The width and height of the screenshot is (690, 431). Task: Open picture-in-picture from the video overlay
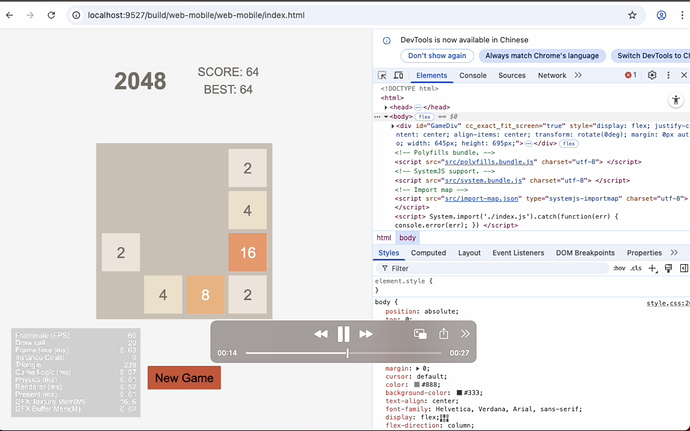click(420, 334)
